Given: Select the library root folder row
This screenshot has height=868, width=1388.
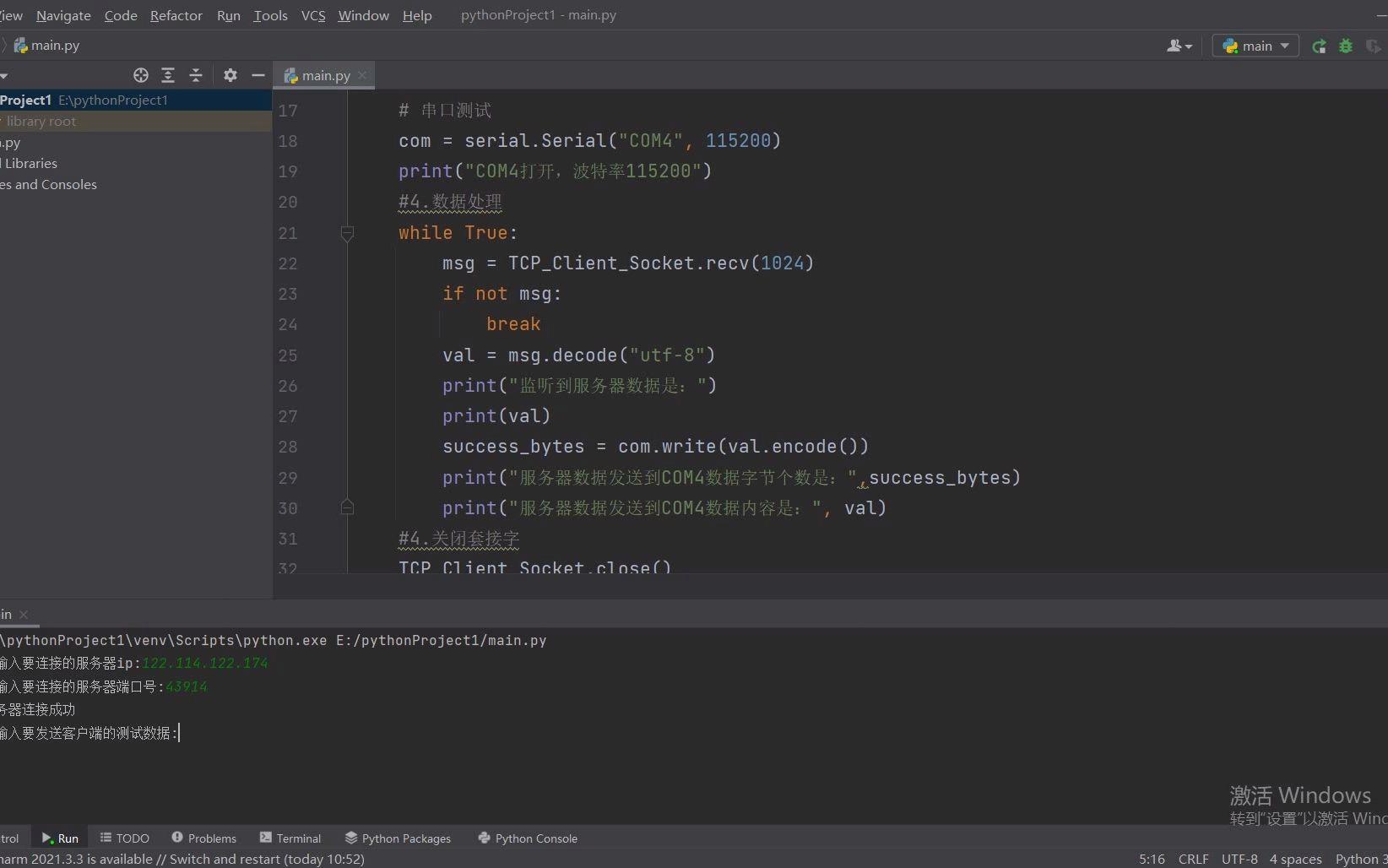Looking at the screenshot, I should [x=135, y=121].
